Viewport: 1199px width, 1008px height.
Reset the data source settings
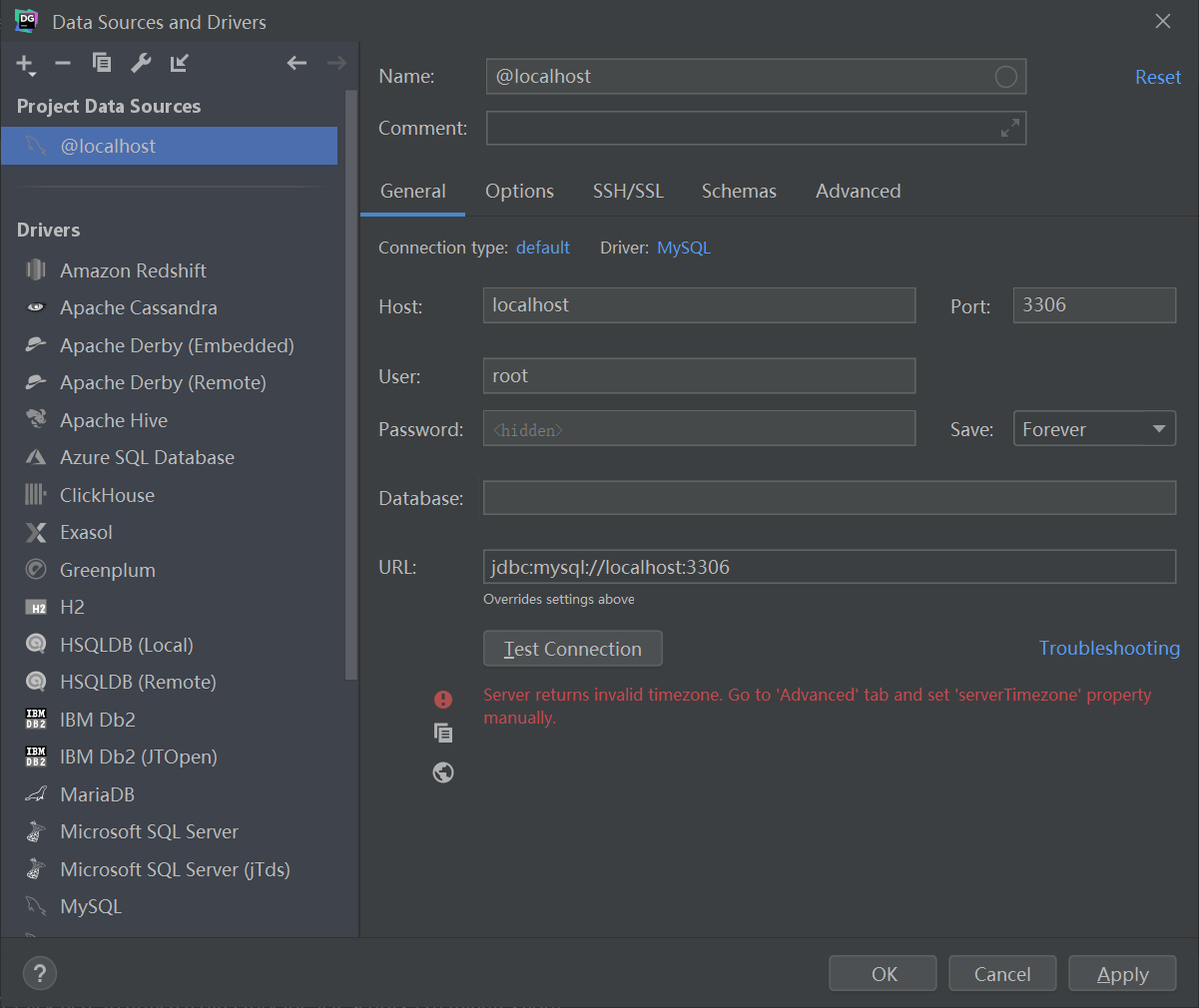click(x=1157, y=76)
